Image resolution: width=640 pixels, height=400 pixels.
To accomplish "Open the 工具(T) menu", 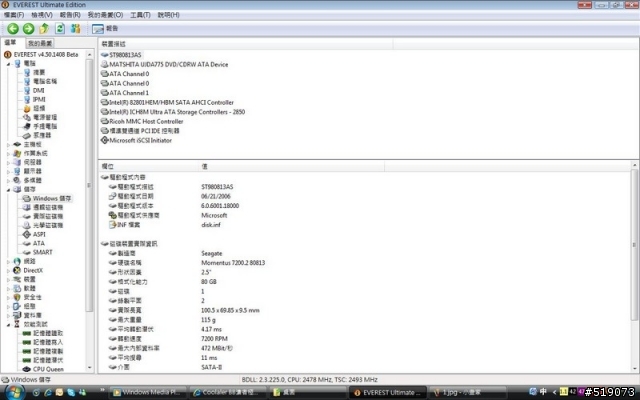I will coord(140,15).
